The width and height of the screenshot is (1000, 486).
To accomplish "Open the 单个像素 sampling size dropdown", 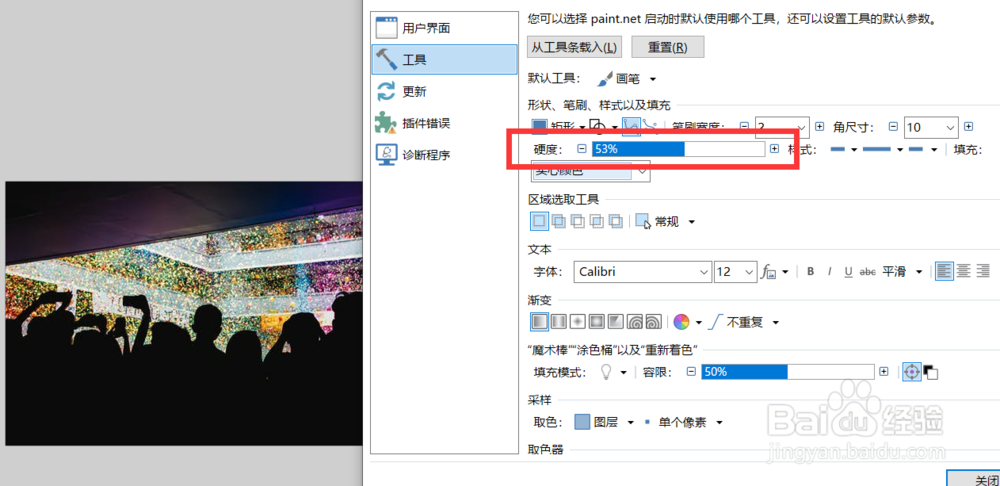I will (683, 422).
